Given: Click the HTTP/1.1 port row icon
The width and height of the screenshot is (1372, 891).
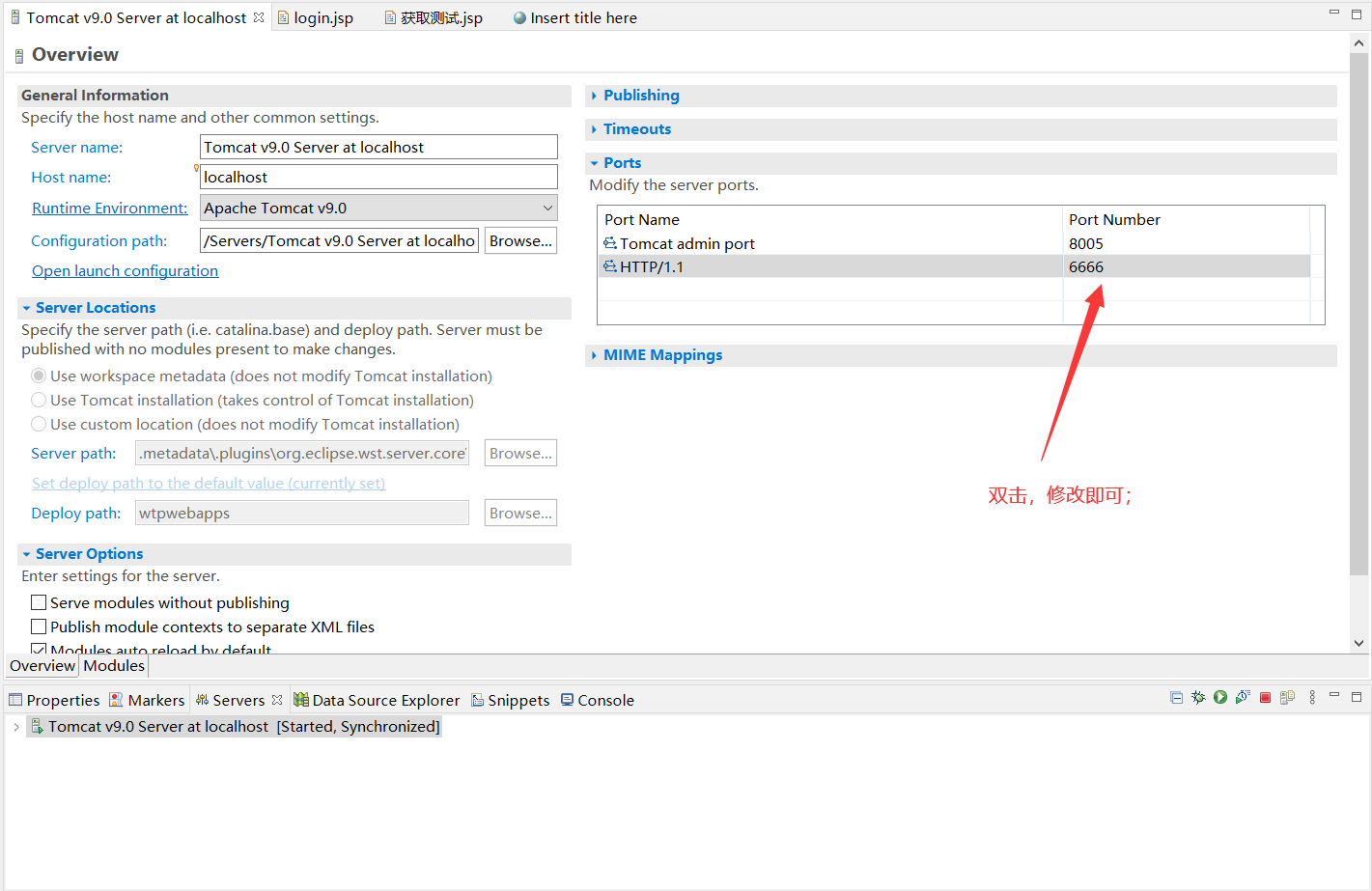Looking at the screenshot, I should click(x=610, y=266).
